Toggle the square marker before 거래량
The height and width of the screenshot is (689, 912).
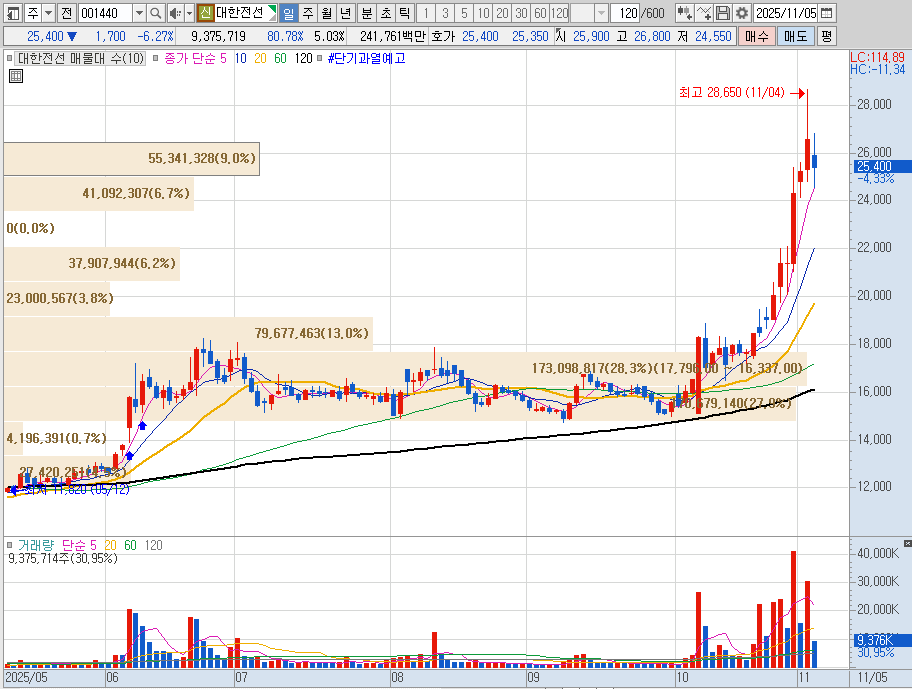[x=9, y=545]
